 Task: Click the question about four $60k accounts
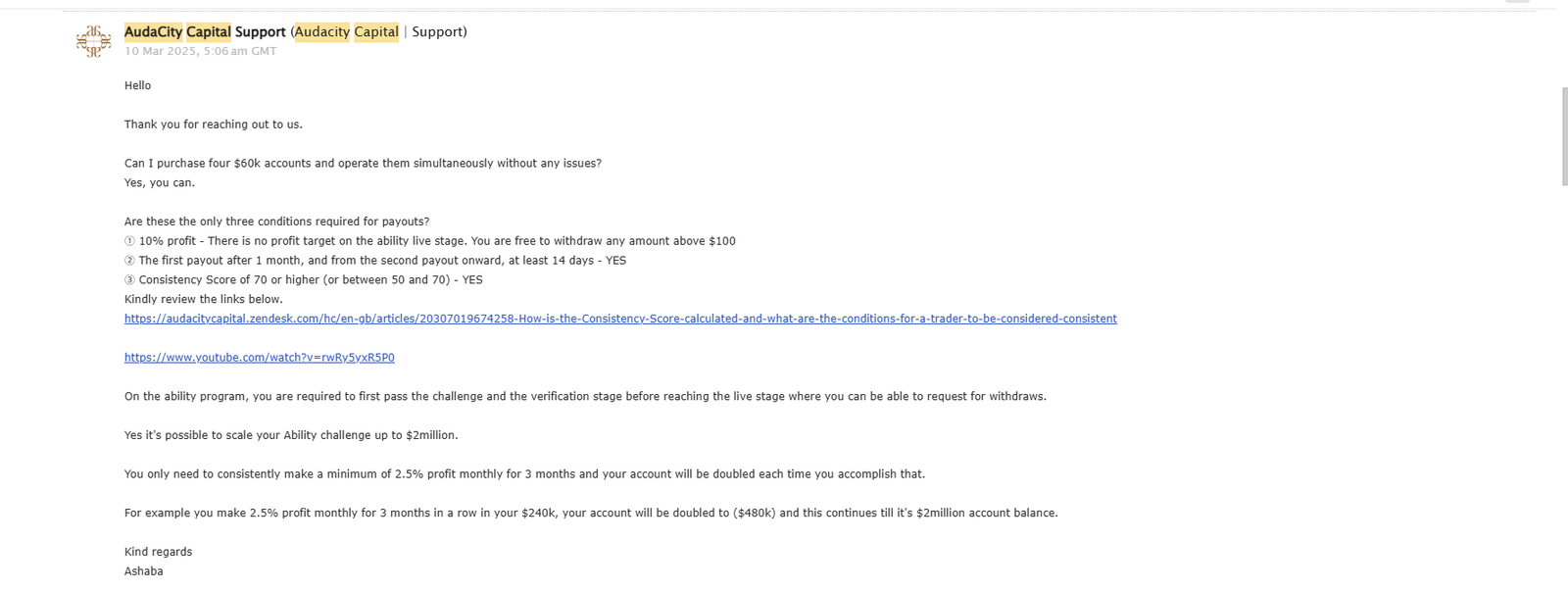[363, 163]
